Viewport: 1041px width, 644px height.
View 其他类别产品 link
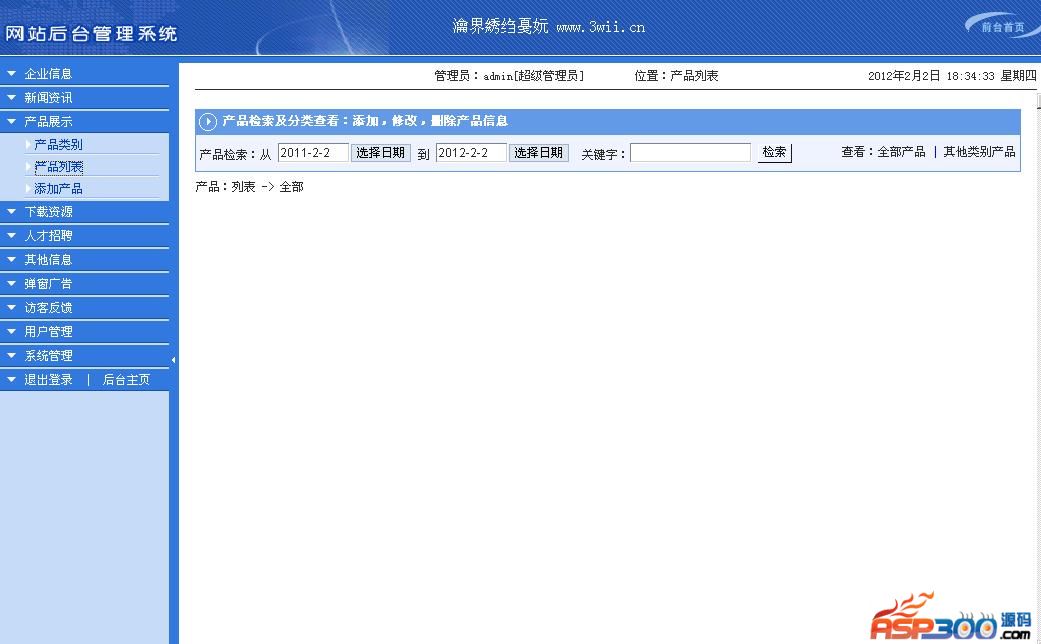point(979,151)
